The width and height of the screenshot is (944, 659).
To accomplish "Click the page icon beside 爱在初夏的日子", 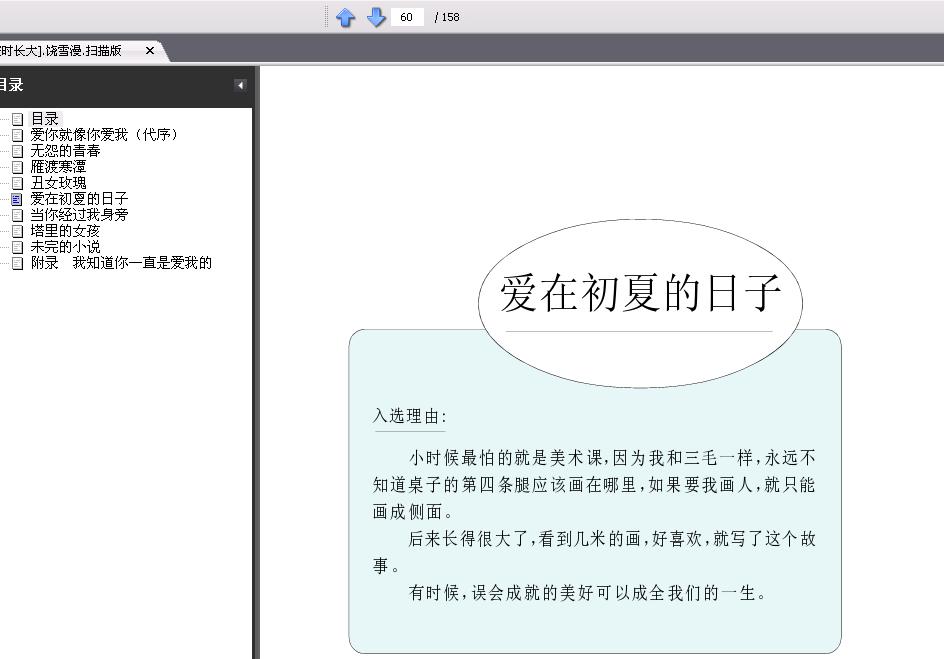I will point(17,199).
